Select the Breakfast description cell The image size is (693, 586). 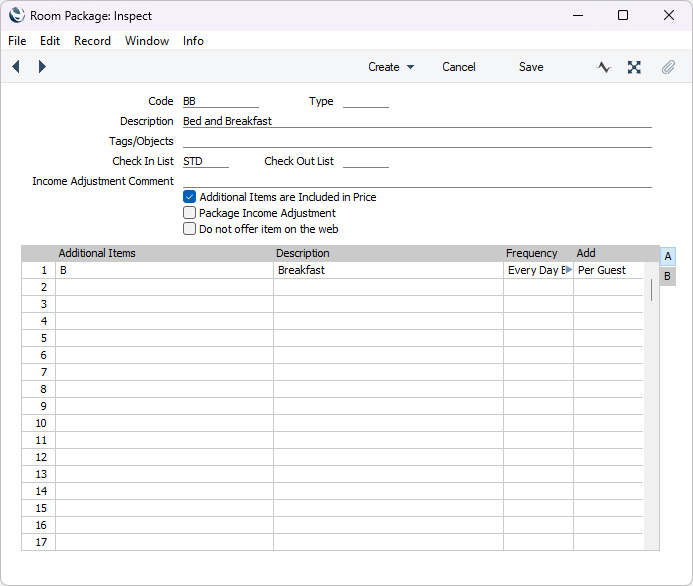(388, 270)
